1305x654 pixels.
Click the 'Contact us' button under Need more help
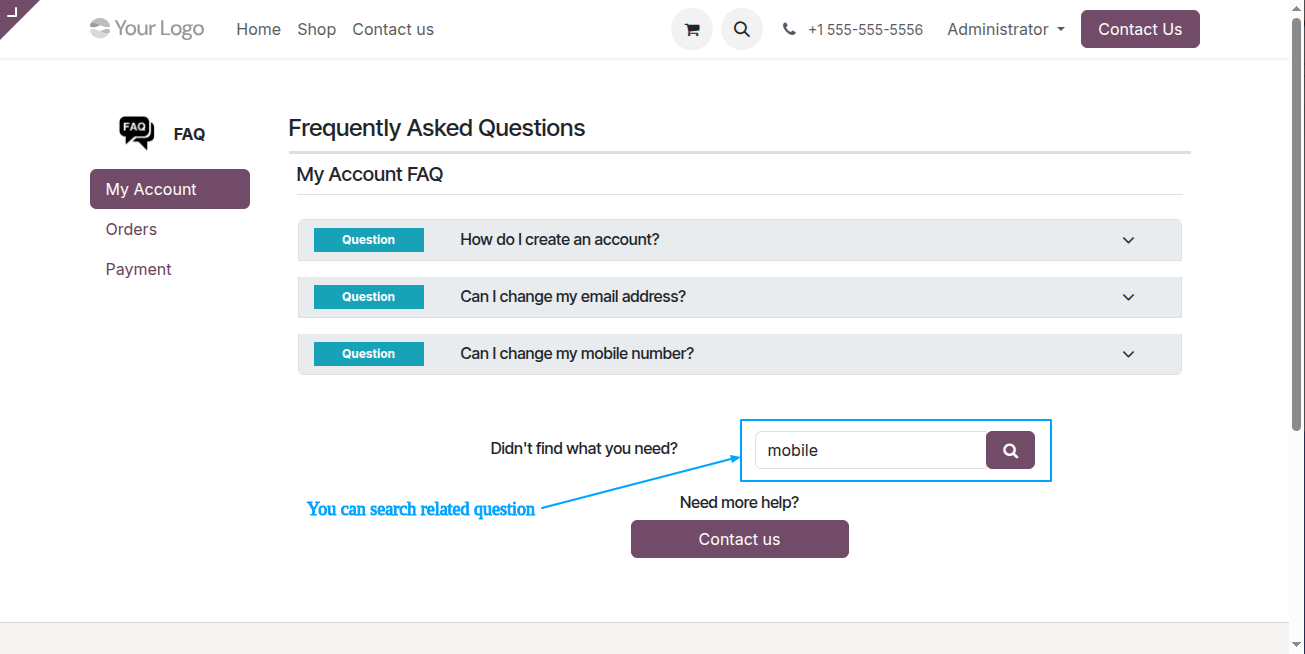click(x=739, y=539)
